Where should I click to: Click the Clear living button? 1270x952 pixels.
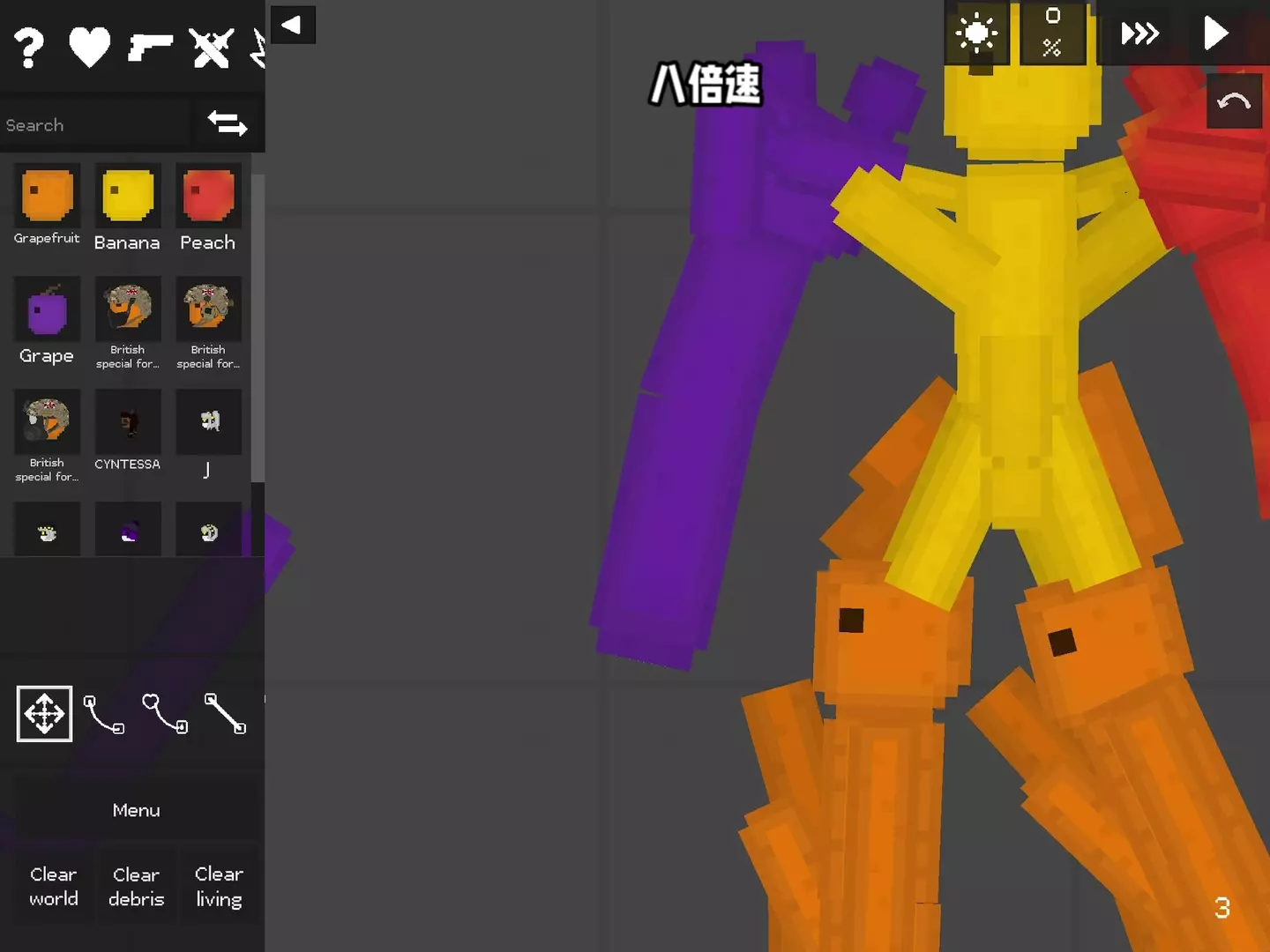coord(219,887)
